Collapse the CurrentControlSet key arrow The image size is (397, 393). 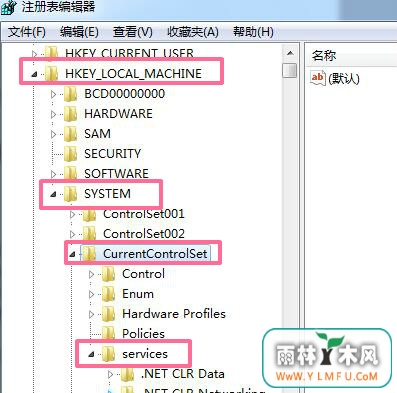click(72, 254)
